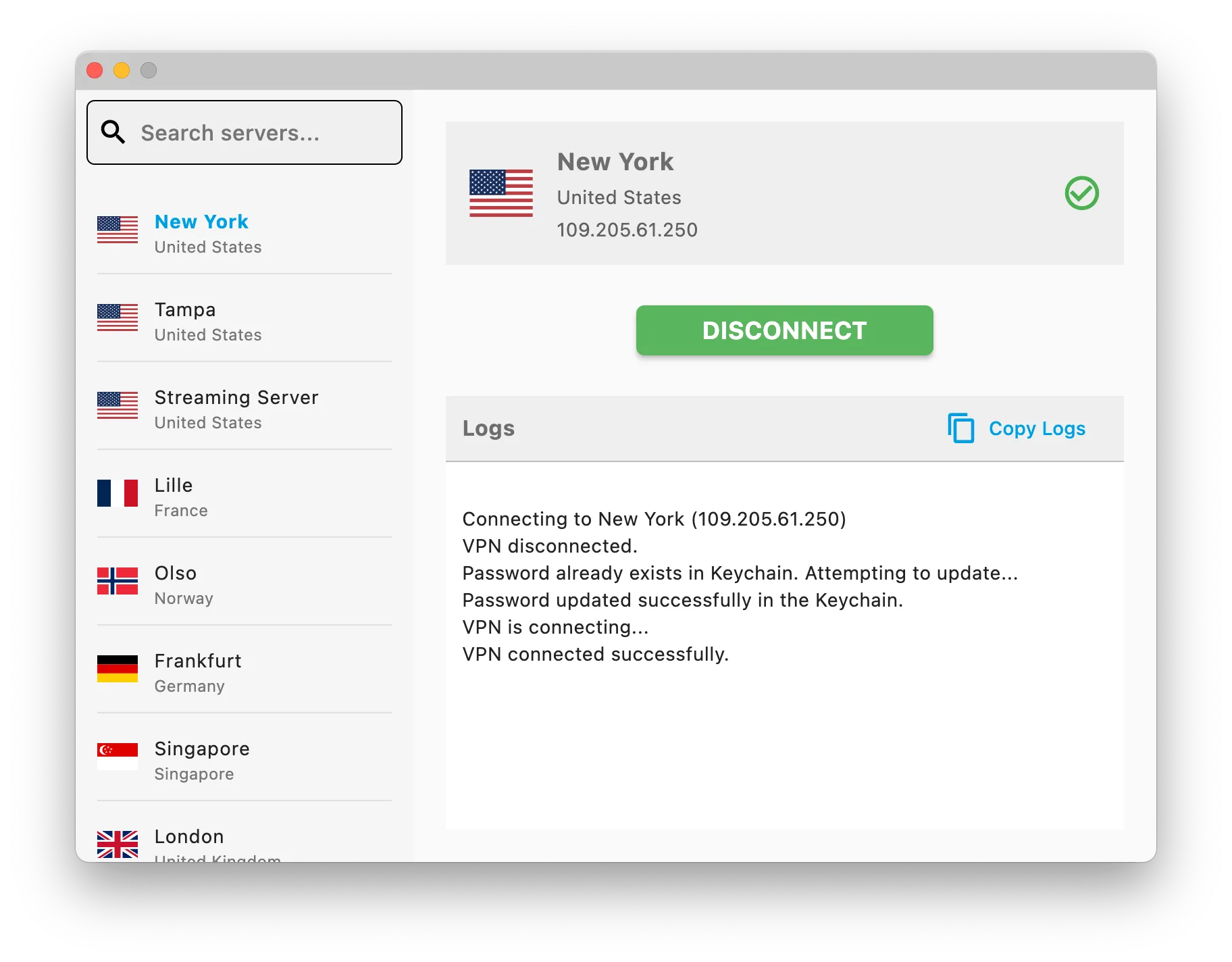
Task: Click log line 'Connecting to New York (109.205.61.250)'
Action: (x=654, y=519)
